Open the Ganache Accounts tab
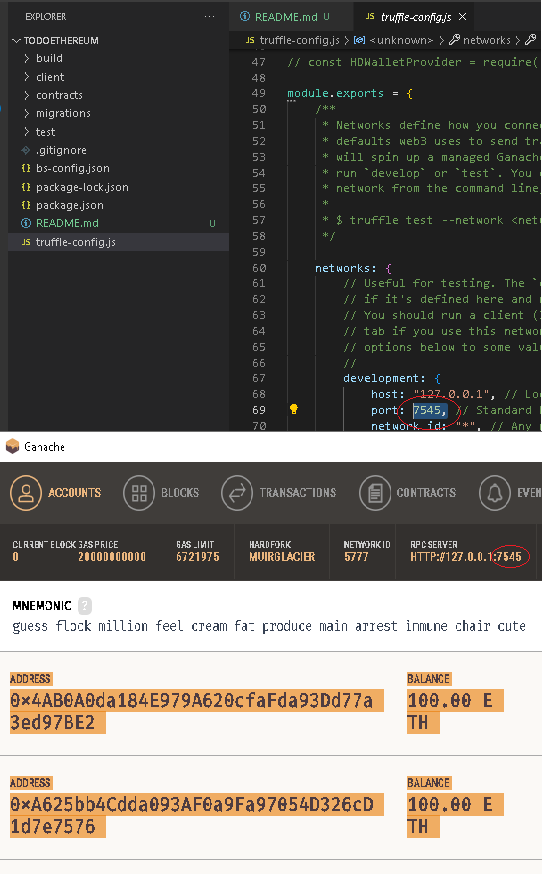Image resolution: width=542 pixels, height=874 pixels. coord(56,493)
